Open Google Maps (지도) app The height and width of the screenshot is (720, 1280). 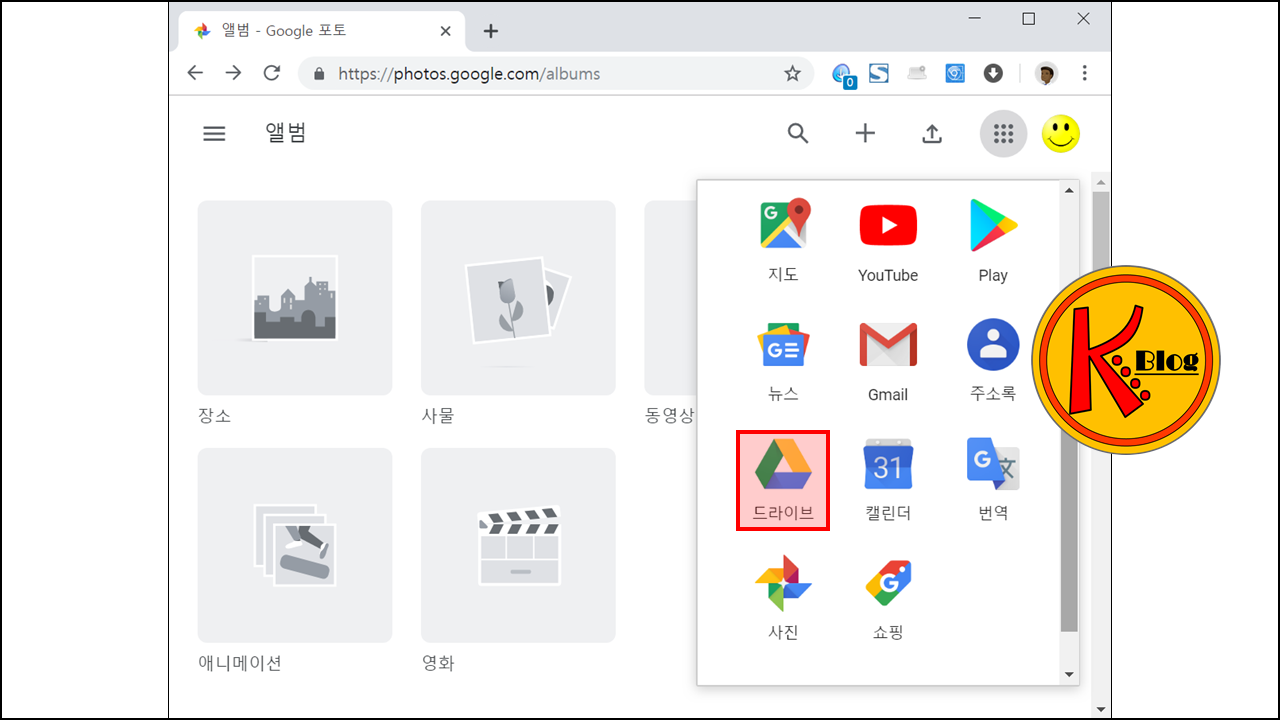tap(783, 240)
